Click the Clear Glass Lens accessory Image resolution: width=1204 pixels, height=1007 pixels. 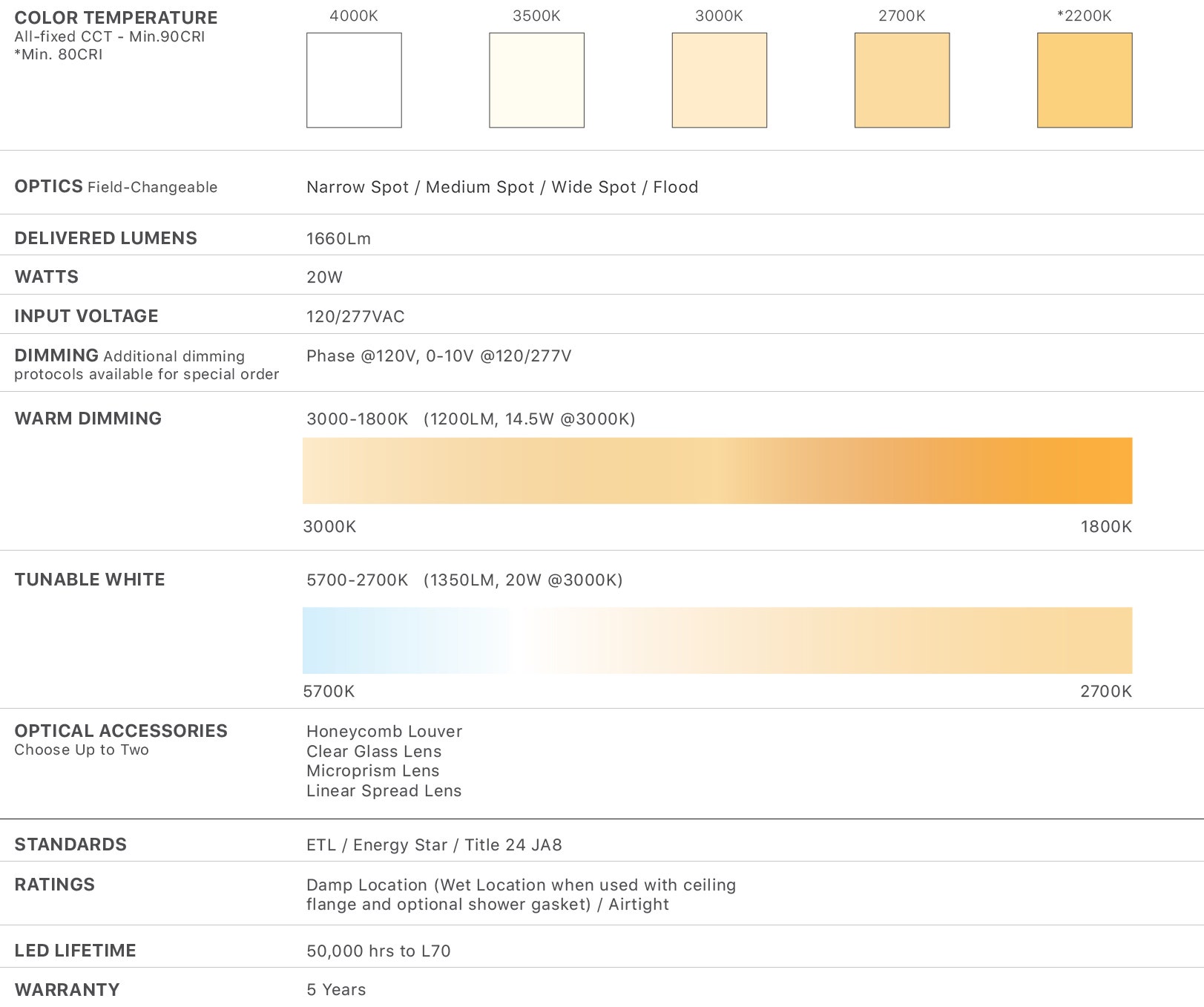click(x=374, y=752)
